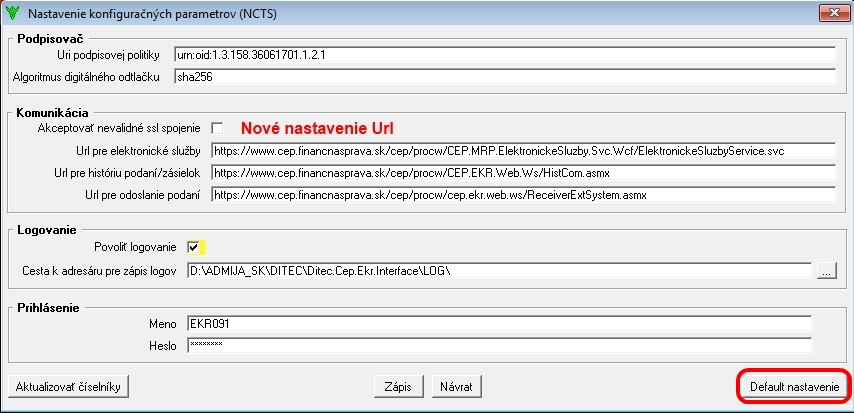Click the Meno field containing EKR091
Viewport: 854px width, 413px height.
pyautogui.click(x=499, y=324)
